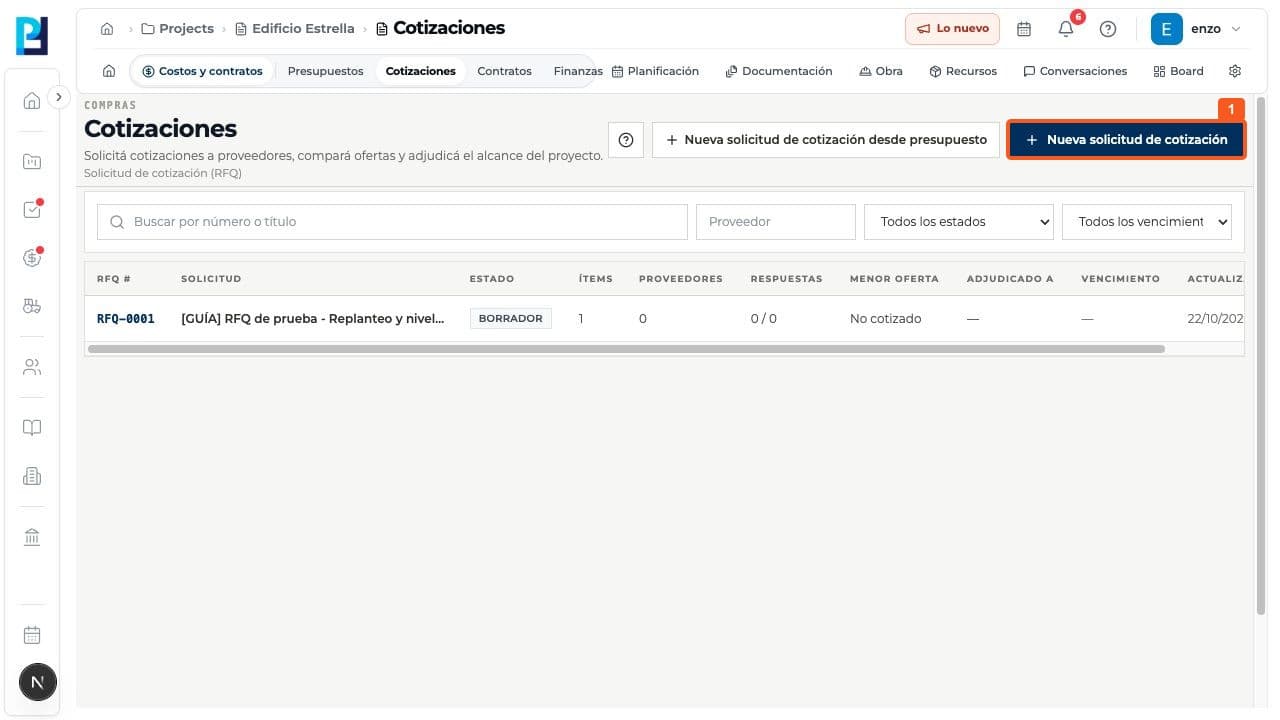The width and height of the screenshot is (1280, 720).
Task: Switch to the Finanzas tab
Action: pyautogui.click(x=577, y=71)
